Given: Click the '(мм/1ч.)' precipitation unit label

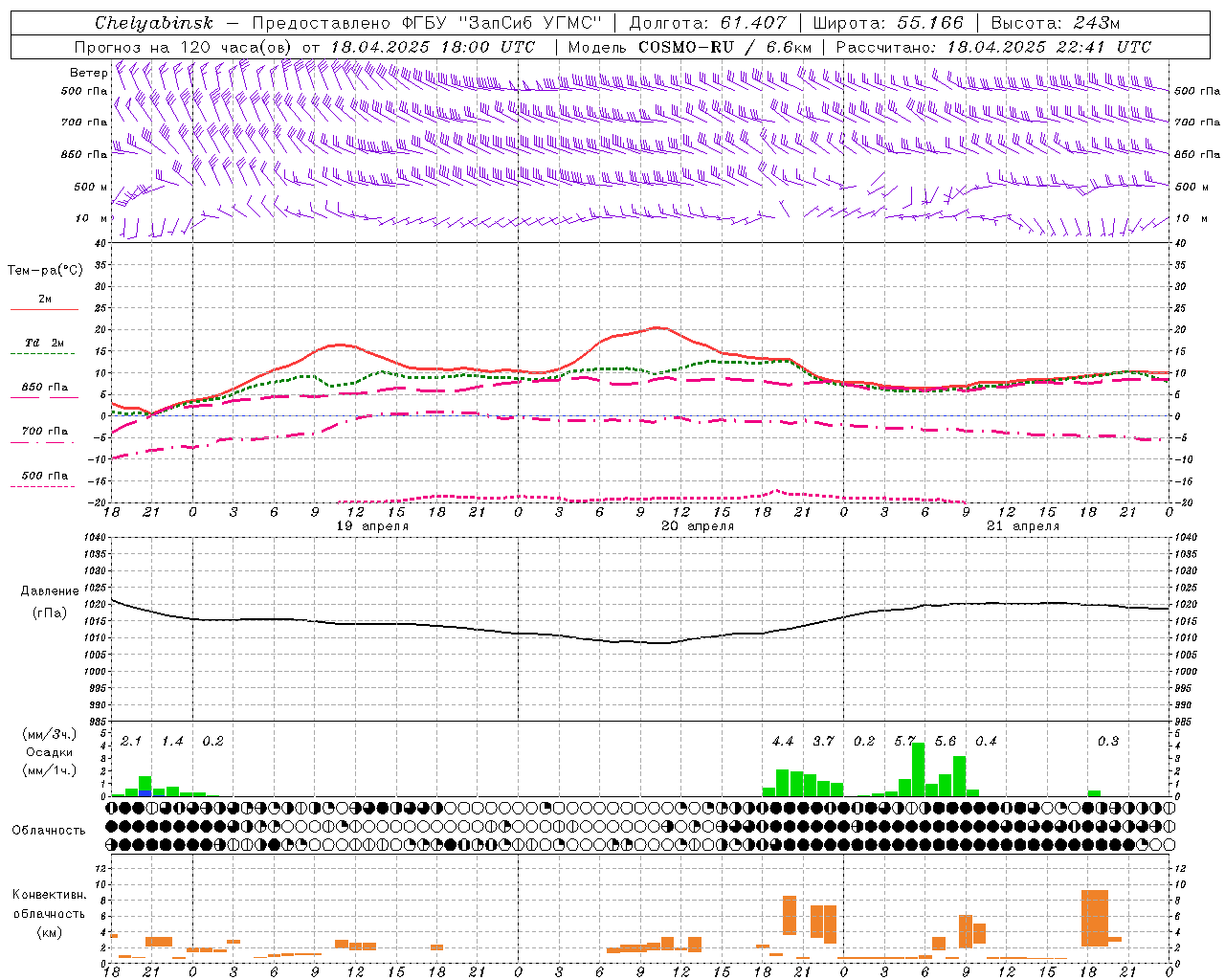Looking at the screenshot, I should [x=50, y=770].
